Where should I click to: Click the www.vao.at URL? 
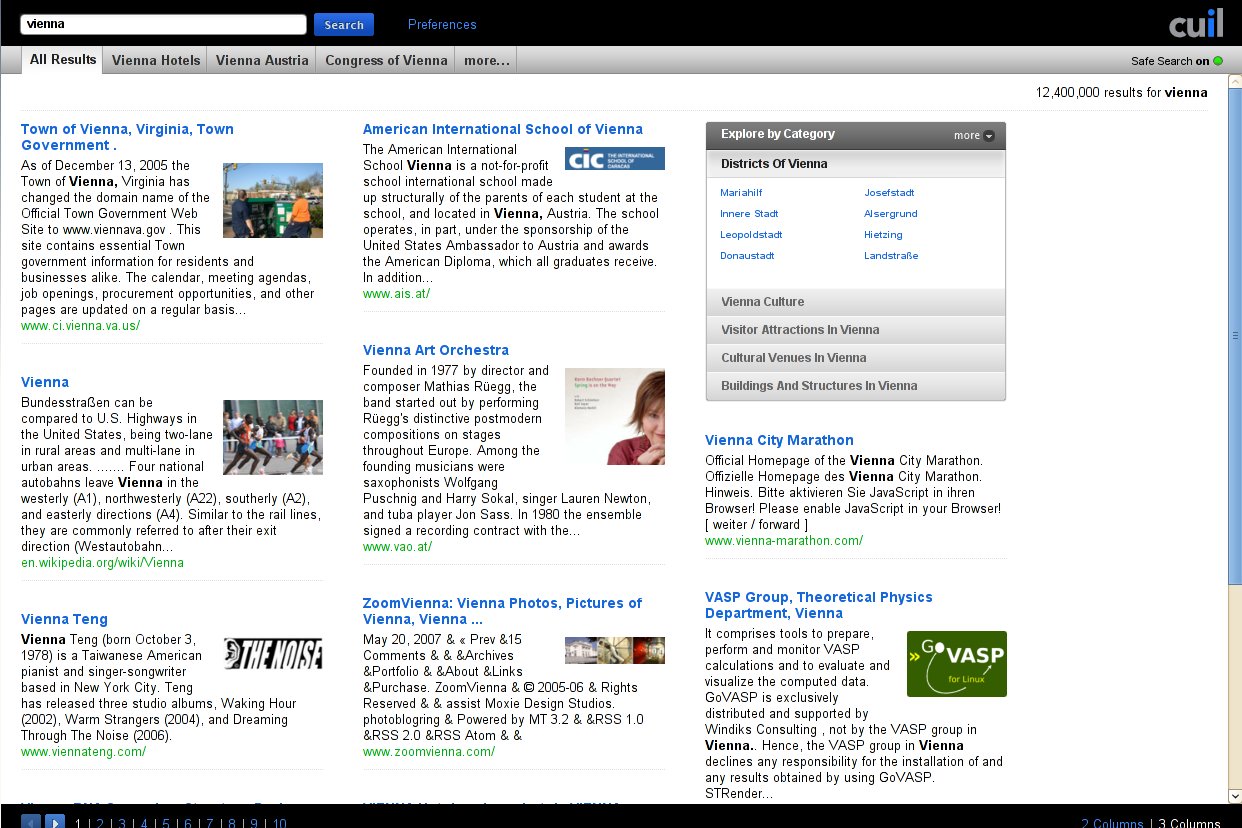(397, 546)
